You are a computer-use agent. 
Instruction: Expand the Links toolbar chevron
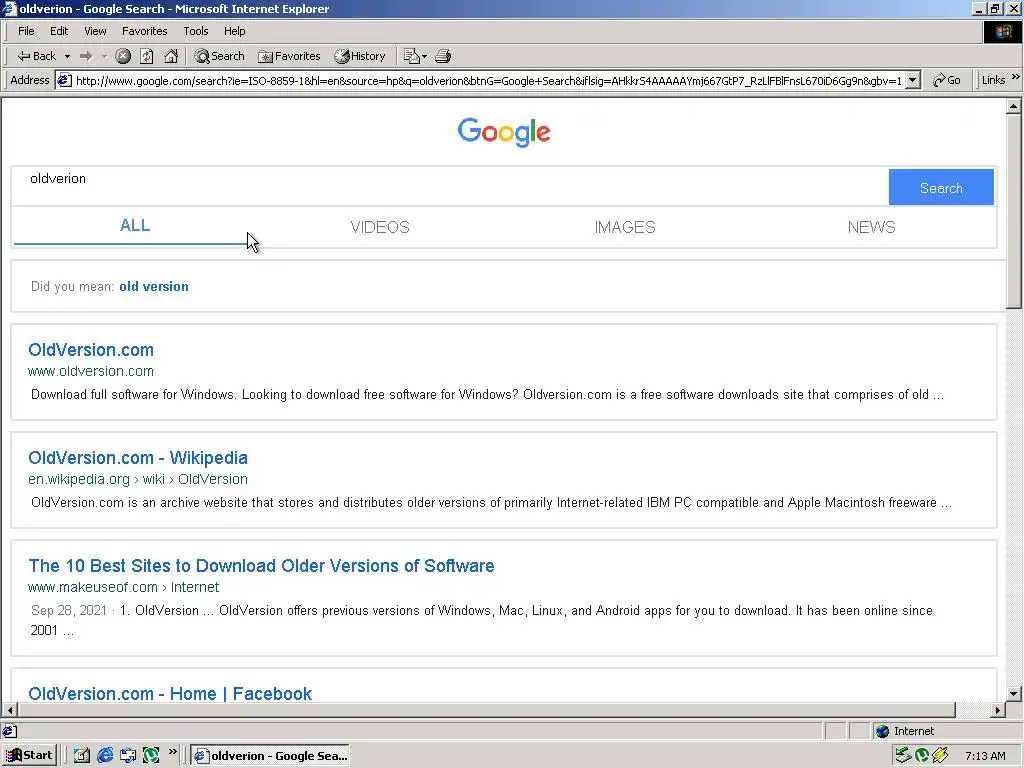click(1016, 78)
